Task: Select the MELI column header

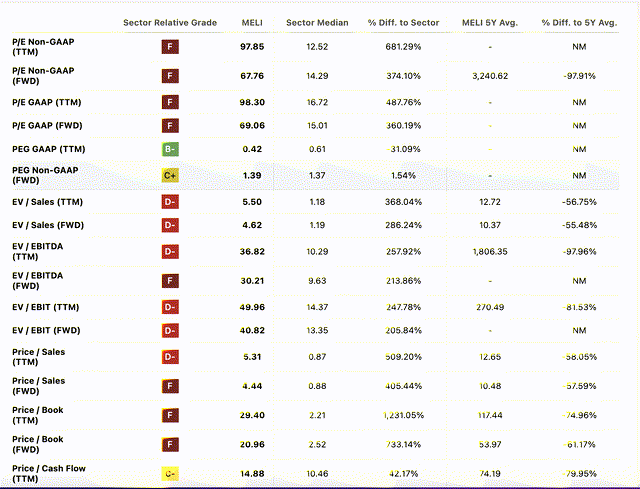Action: point(253,22)
